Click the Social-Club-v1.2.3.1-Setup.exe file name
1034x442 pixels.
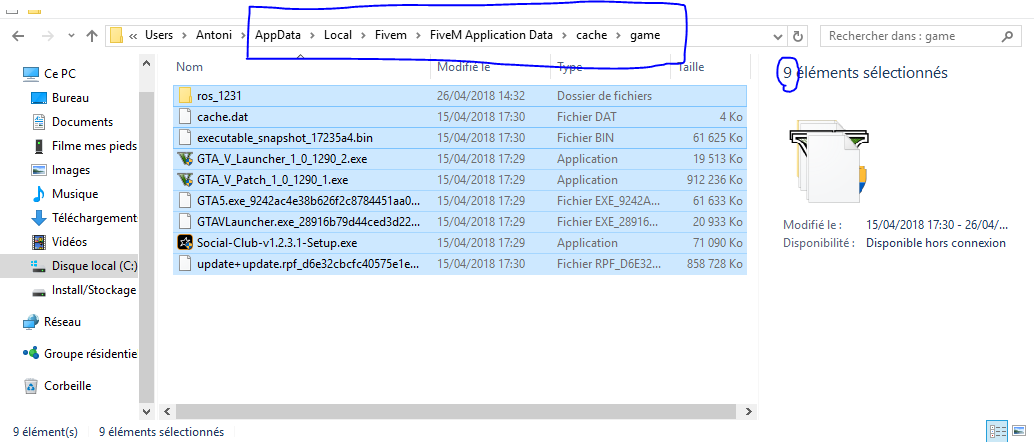point(277,243)
